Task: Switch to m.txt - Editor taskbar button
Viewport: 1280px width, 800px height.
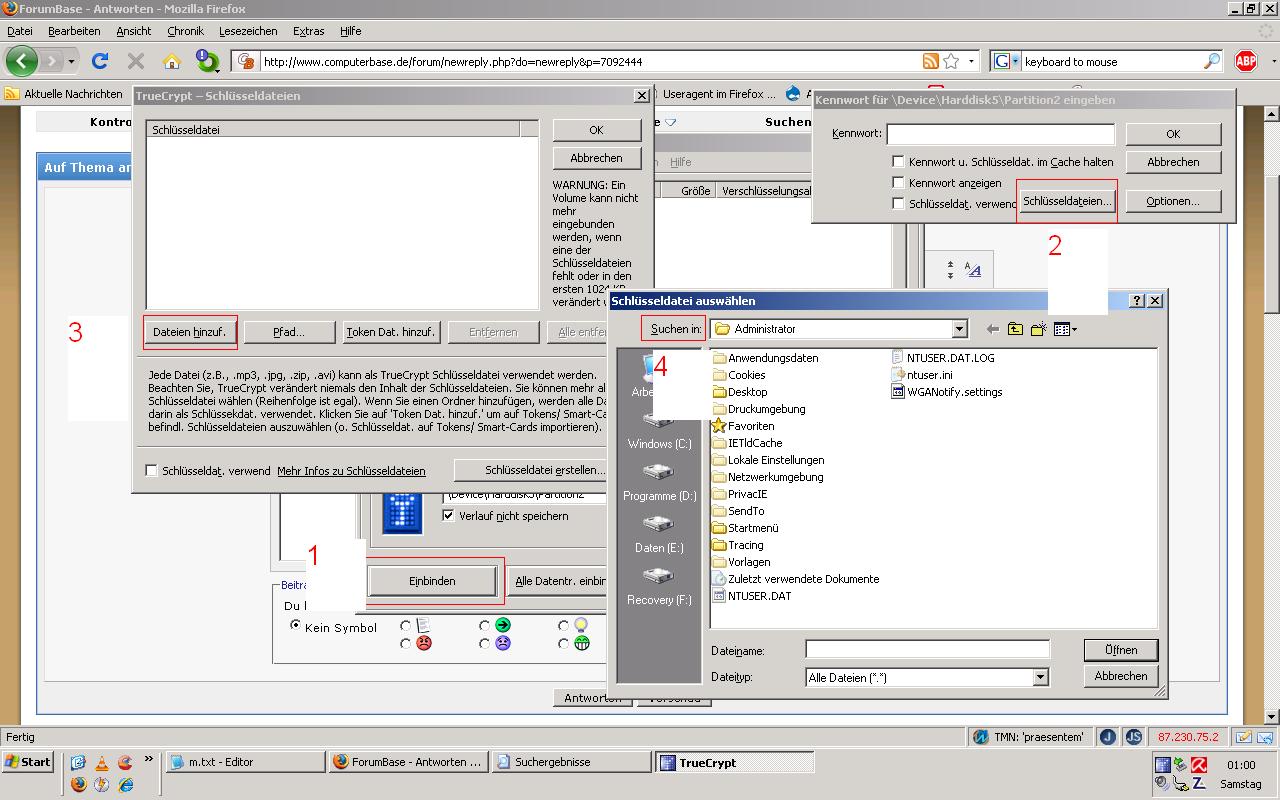Action: (x=245, y=762)
